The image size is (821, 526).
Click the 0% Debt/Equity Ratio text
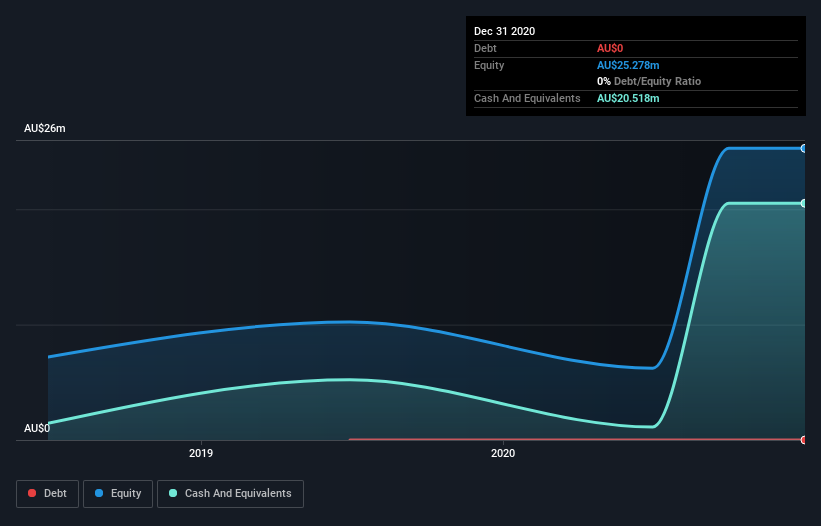(x=649, y=82)
